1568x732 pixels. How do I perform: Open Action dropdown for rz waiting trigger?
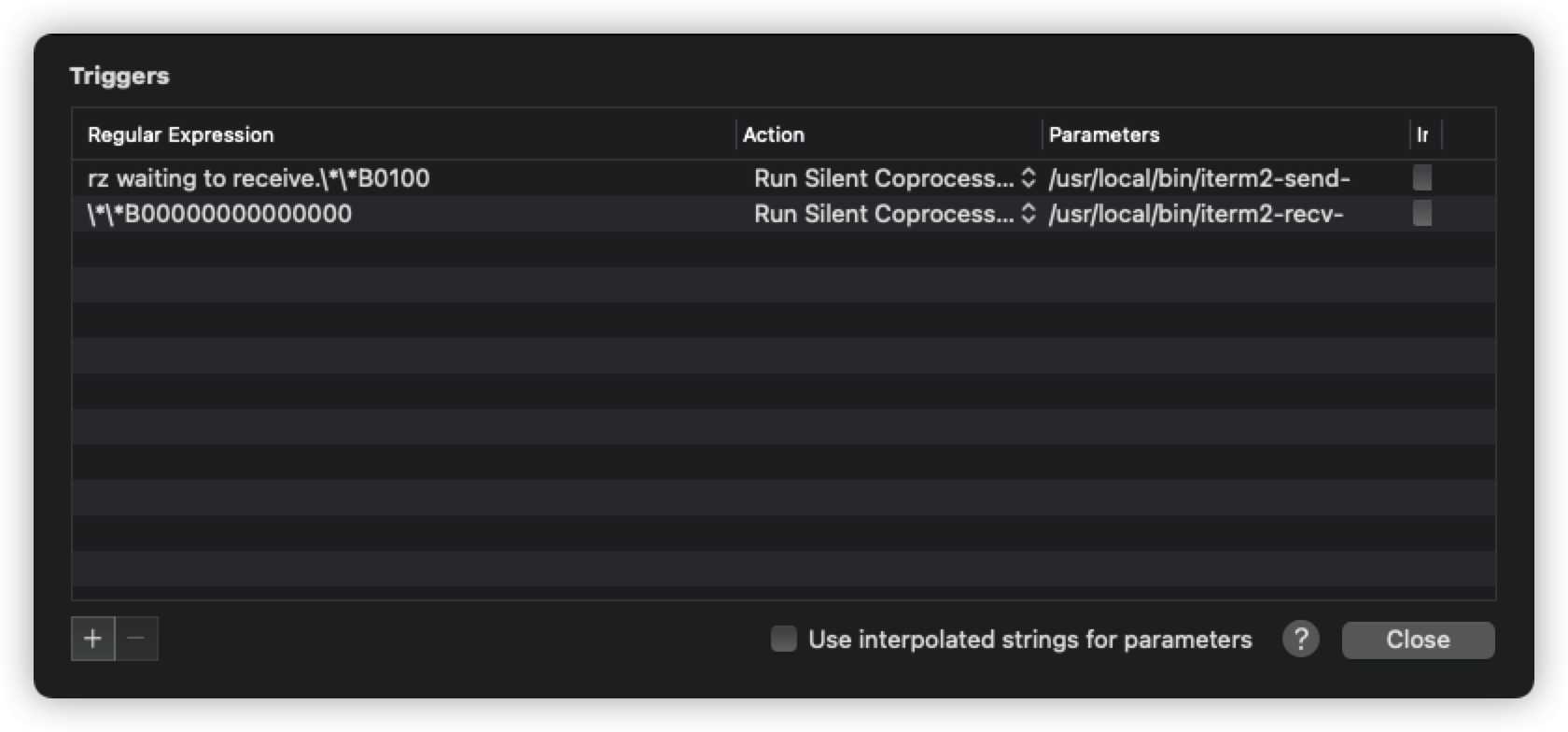[x=893, y=177]
